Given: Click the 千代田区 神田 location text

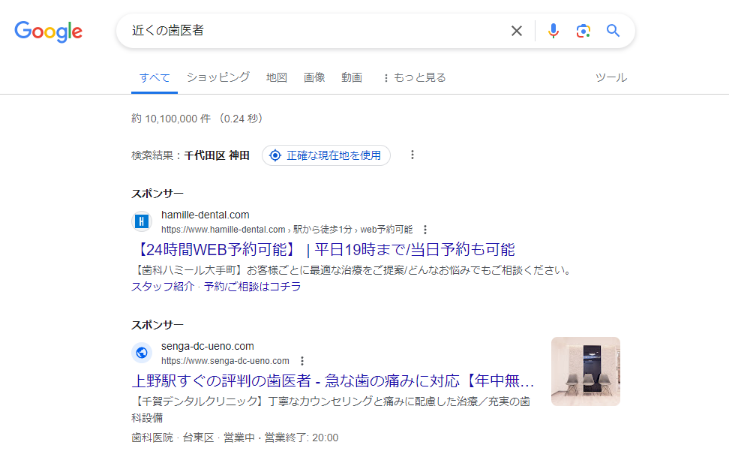Looking at the screenshot, I should coord(217,155).
